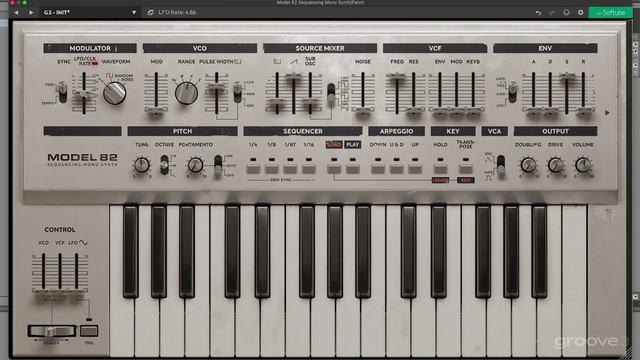Toggle the sub oscillator octave switch
The image size is (640, 360).
pos(331,94)
